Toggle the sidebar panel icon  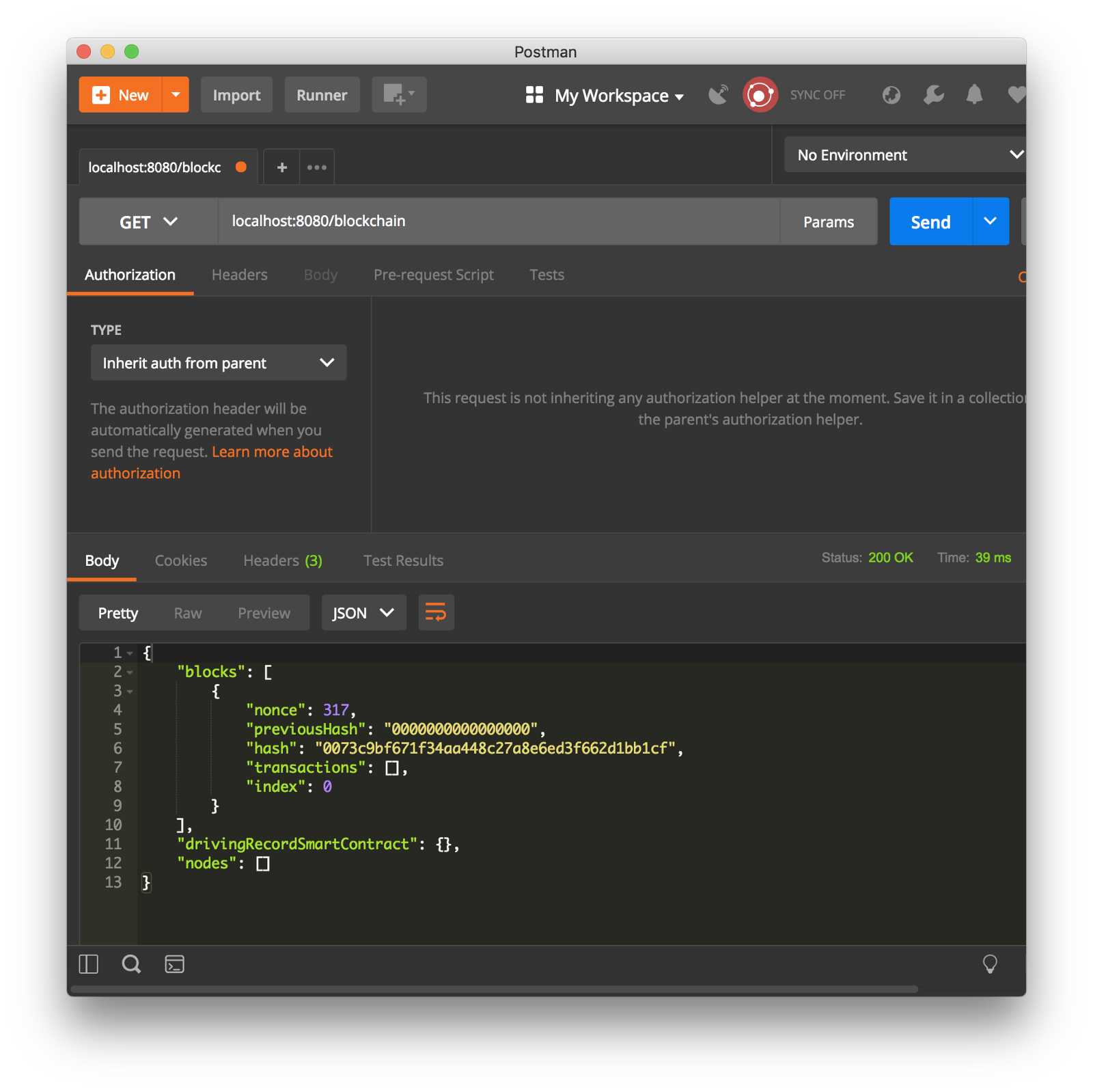pyautogui.click(x=89, y=964)
